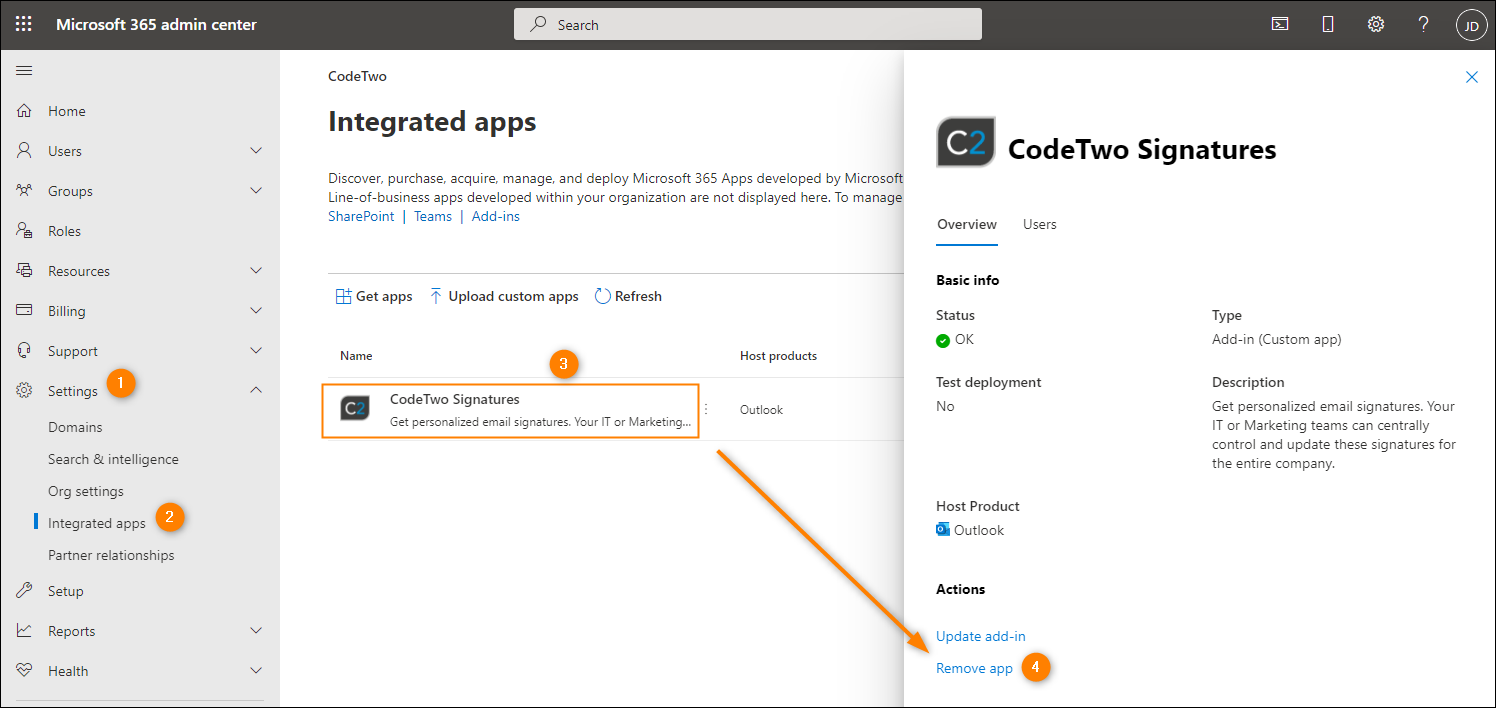The width and height of the screenshot is (1496, 708).
Task: Expand the Groups menu chevron
Action: click(256, 191)
